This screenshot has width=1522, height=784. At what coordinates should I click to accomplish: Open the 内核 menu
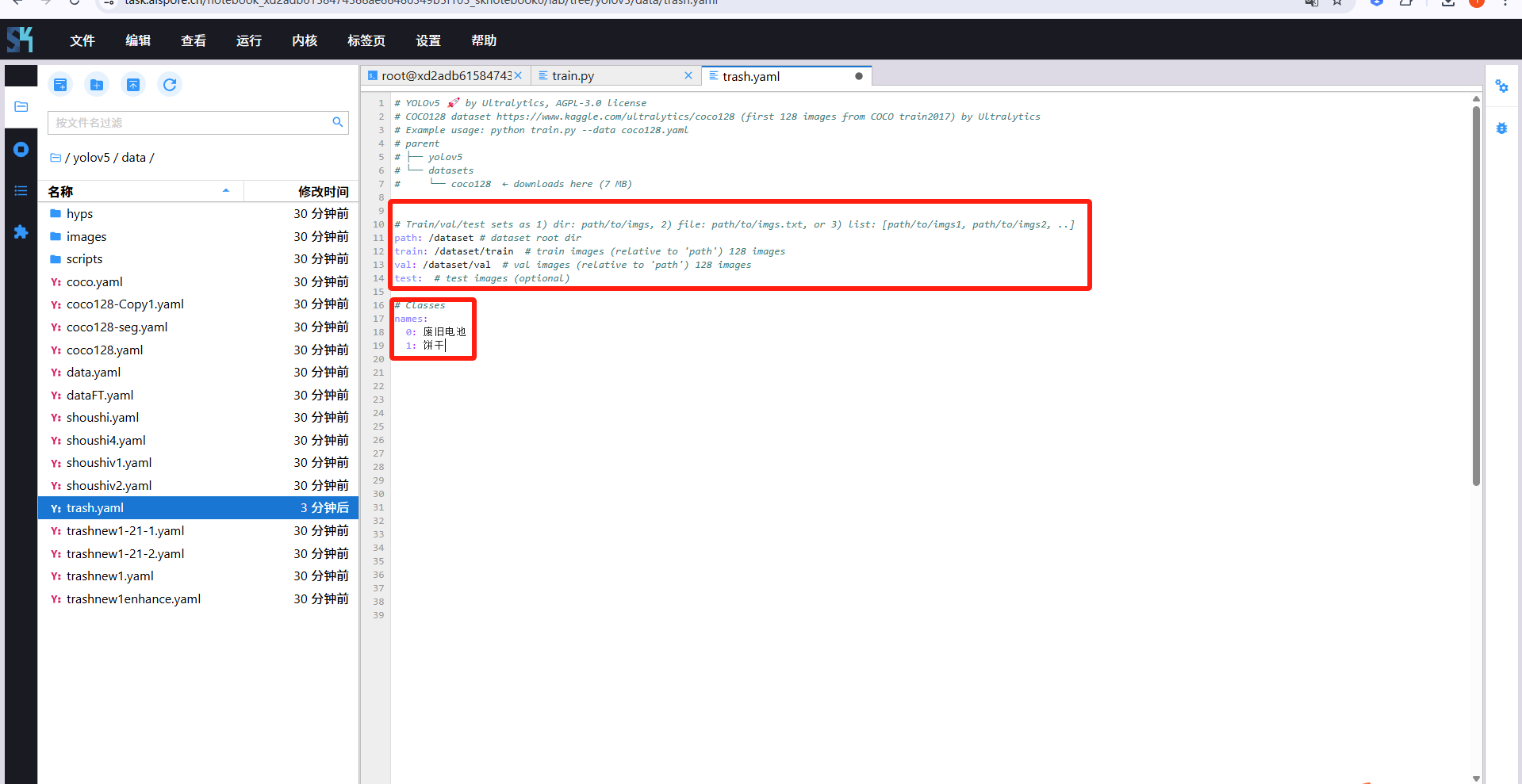click(304, 40)
